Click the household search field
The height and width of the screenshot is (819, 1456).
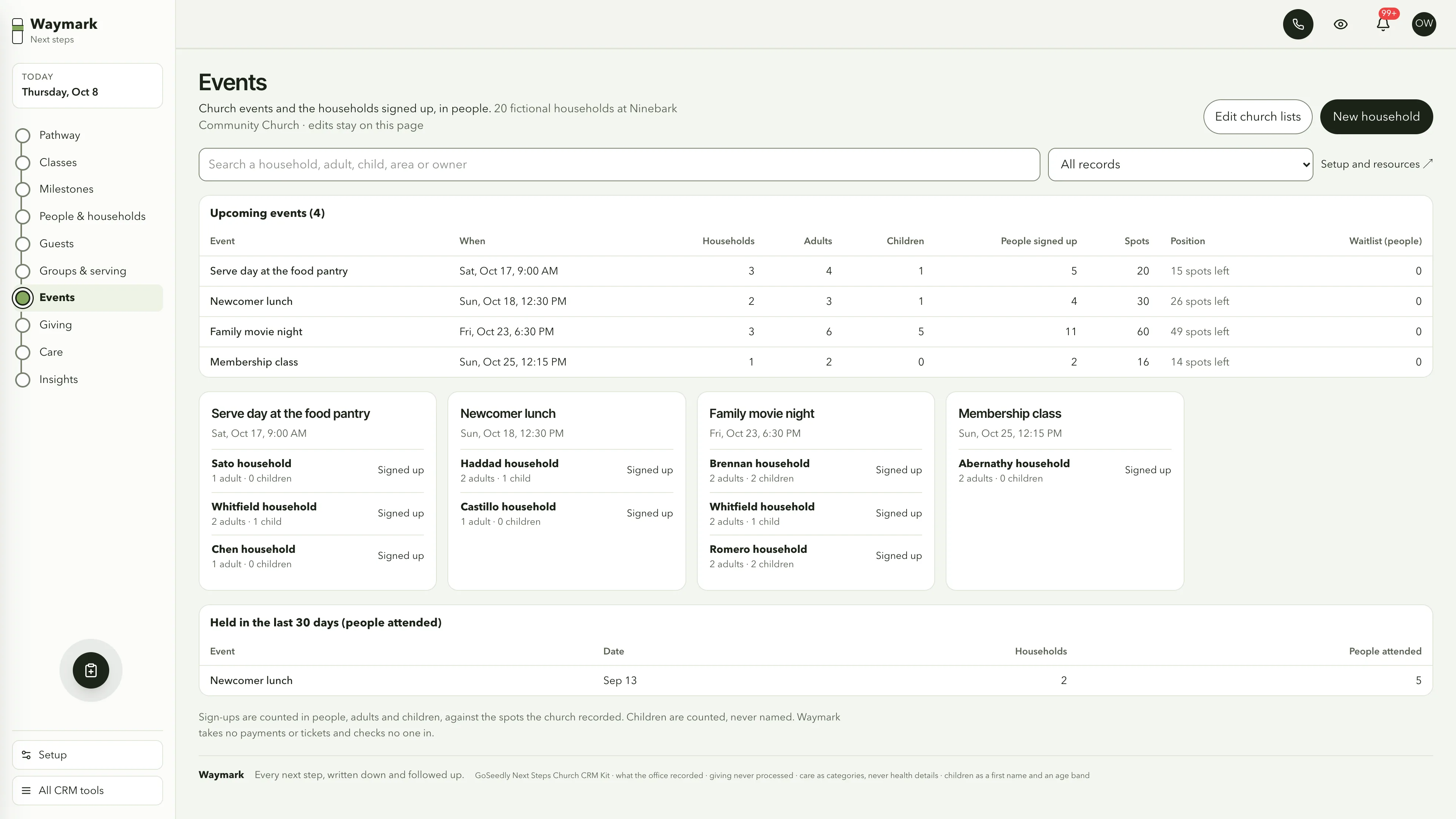click(x=619, y=165)
